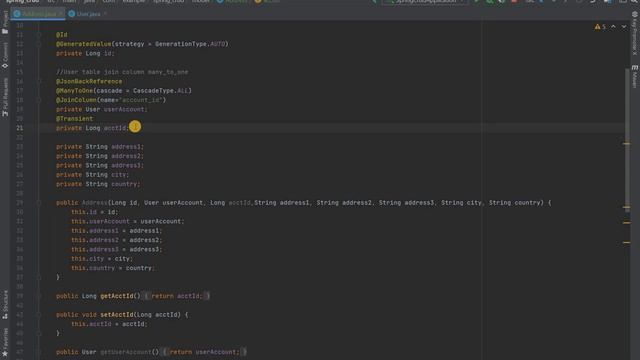Viewport: 640px width, 360px height.
Task: Go to next highlighted problem arrow
Action: [624, 27]
